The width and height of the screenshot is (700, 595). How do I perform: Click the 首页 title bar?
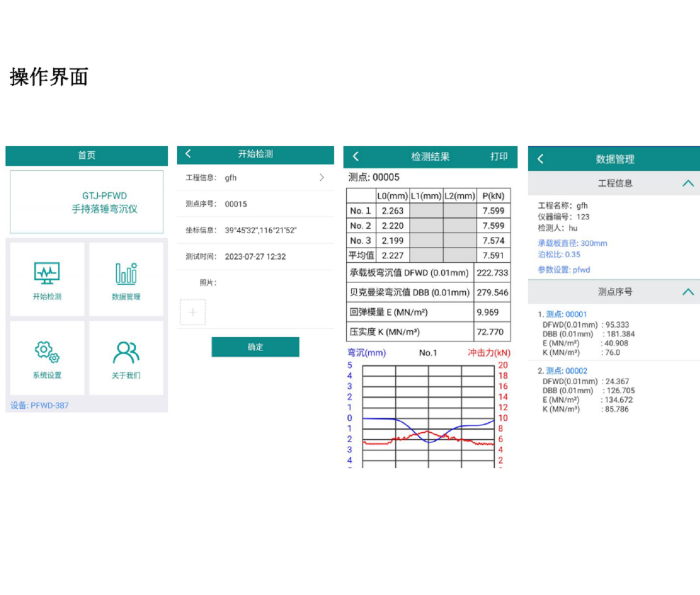click(x=87, y=155)
